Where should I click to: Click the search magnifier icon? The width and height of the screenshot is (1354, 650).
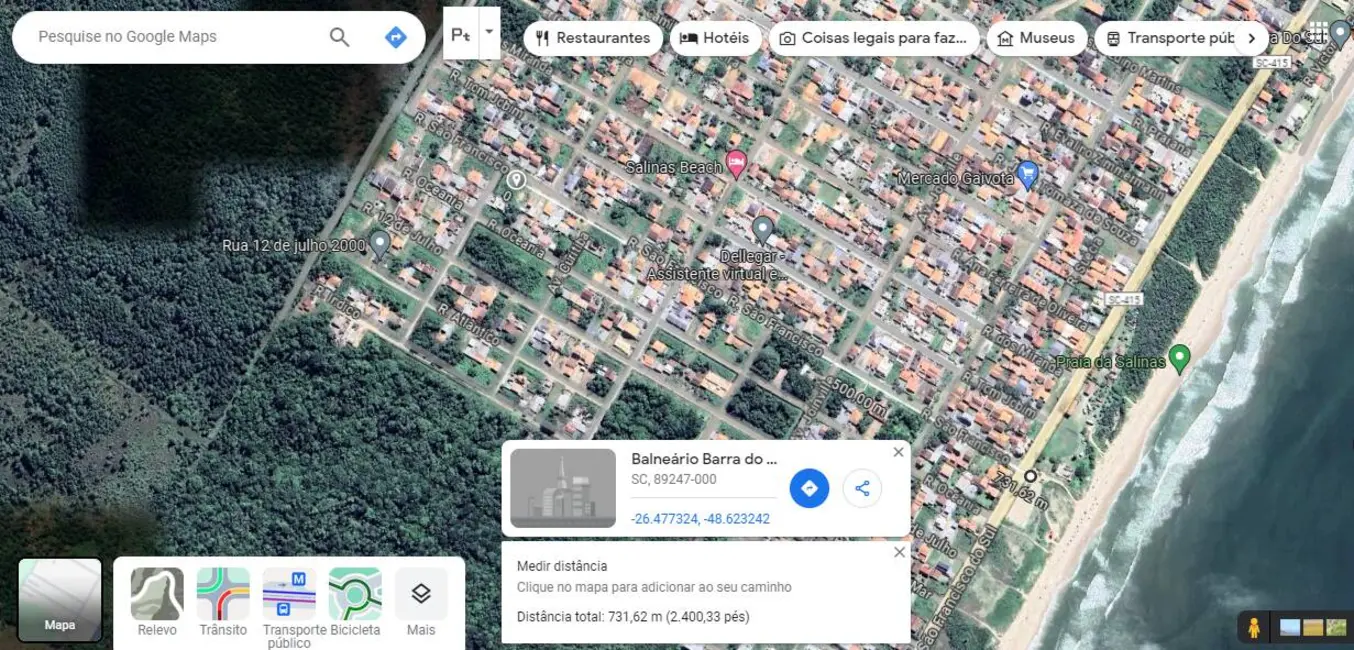(x=339, y=37)
